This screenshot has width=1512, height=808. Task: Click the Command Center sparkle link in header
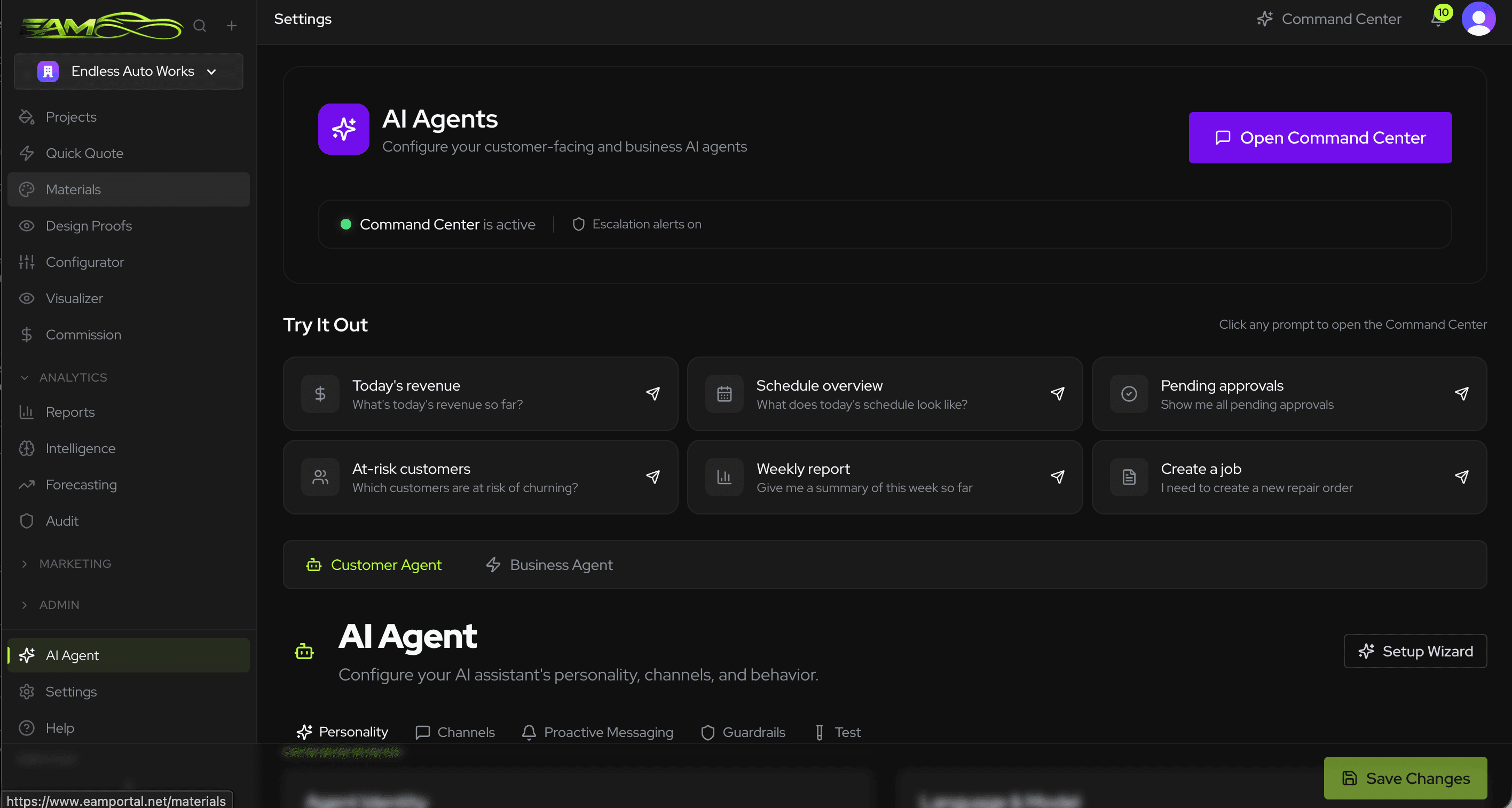[1329, 19]
